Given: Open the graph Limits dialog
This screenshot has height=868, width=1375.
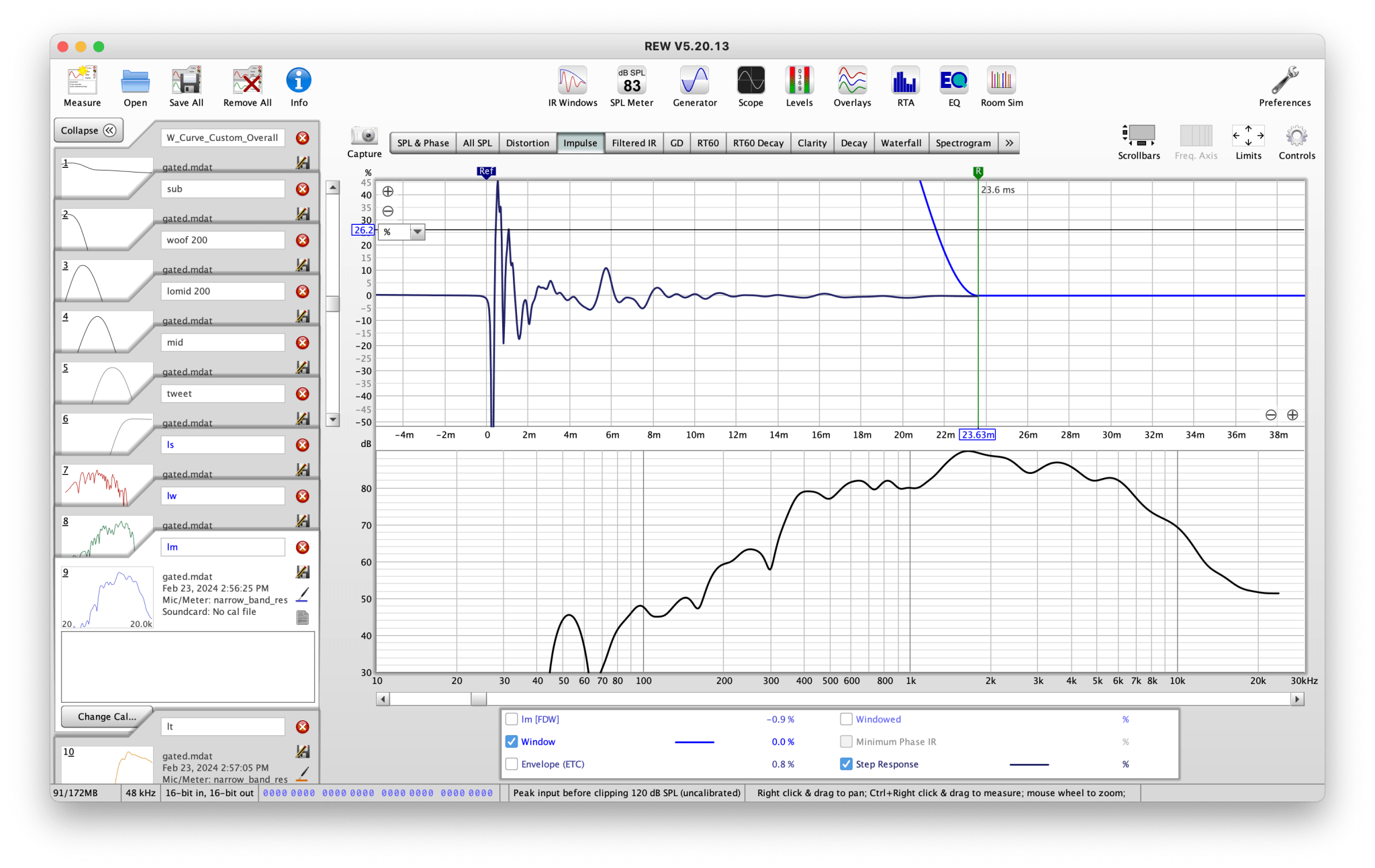Looking at the screenshot, I should coord(1248,142).
